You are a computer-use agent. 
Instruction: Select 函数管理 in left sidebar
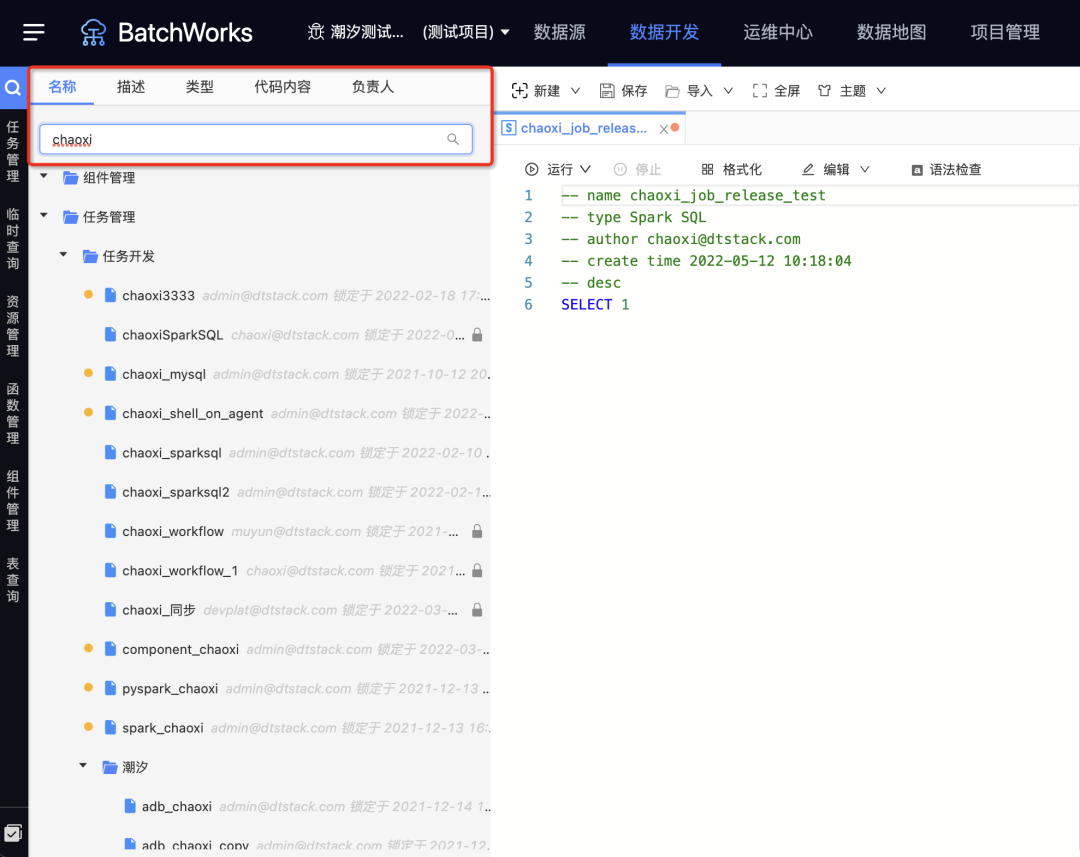[x=13, y=412]
